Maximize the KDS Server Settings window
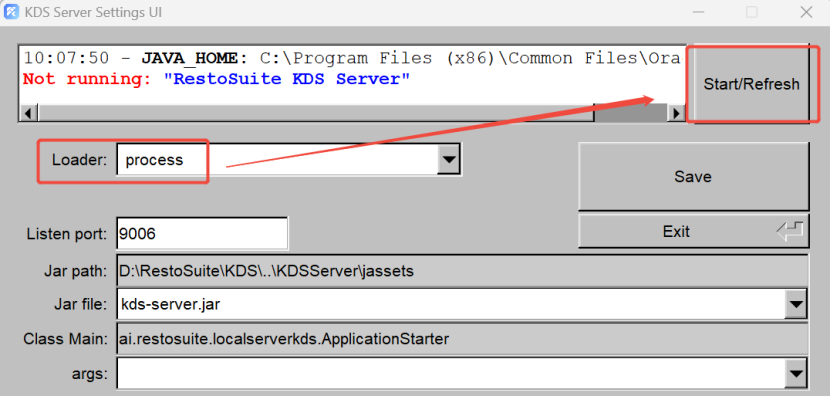 [x=752, y=12]
